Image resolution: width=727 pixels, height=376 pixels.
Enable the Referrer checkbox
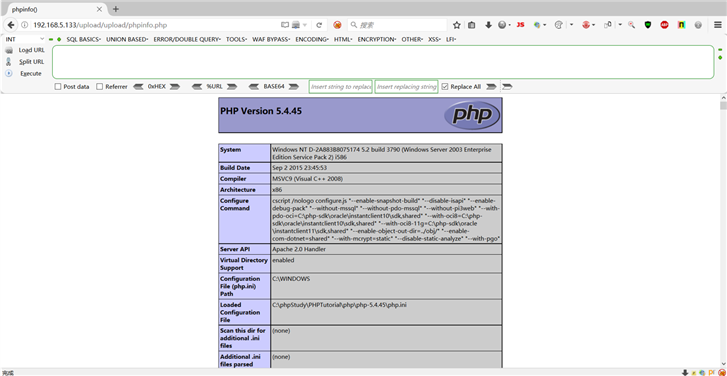(99, 87)
